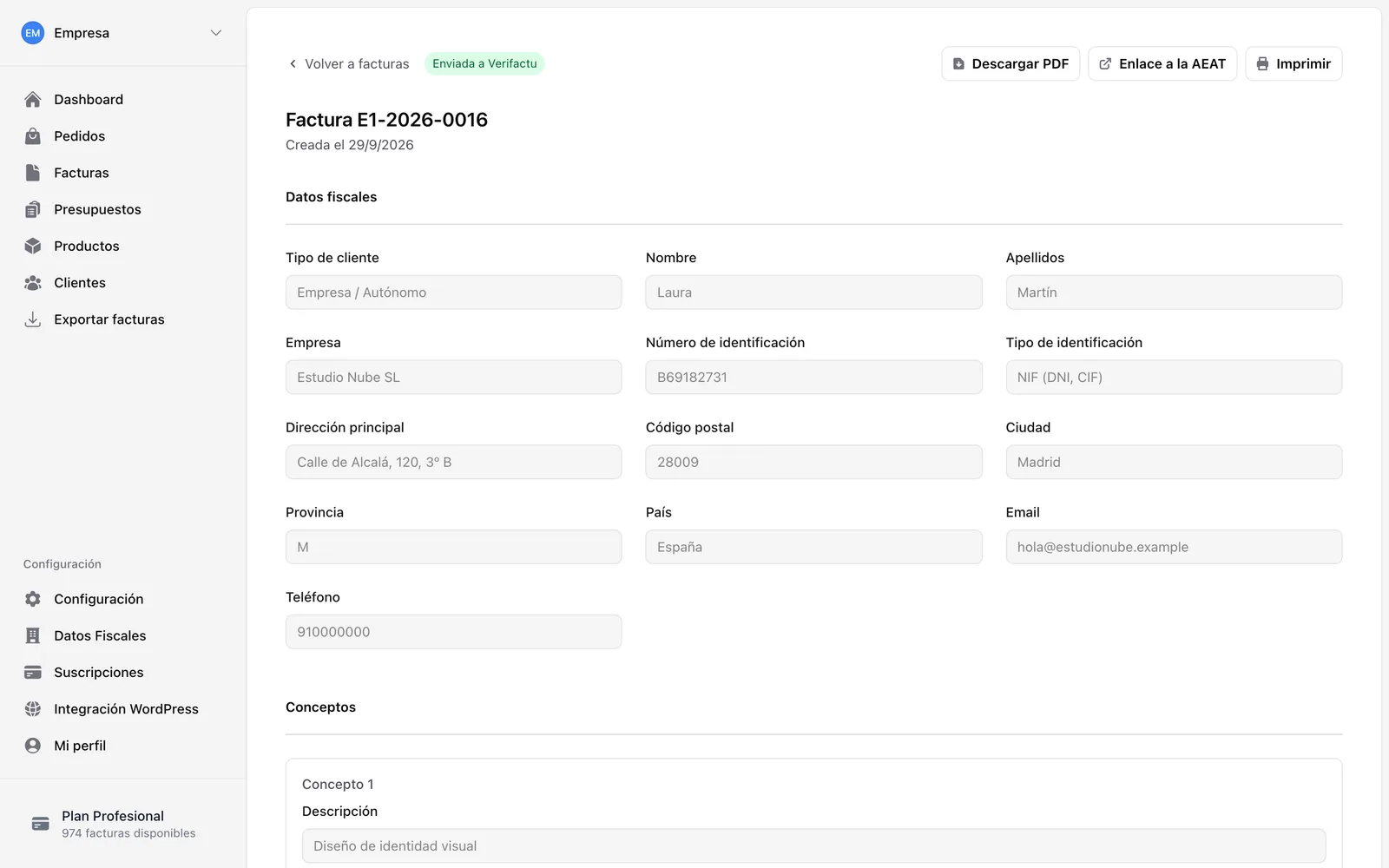The image size is (1389, 868).
Task: Open the Tipo de identificación selector
Action: coord(1174,378)
